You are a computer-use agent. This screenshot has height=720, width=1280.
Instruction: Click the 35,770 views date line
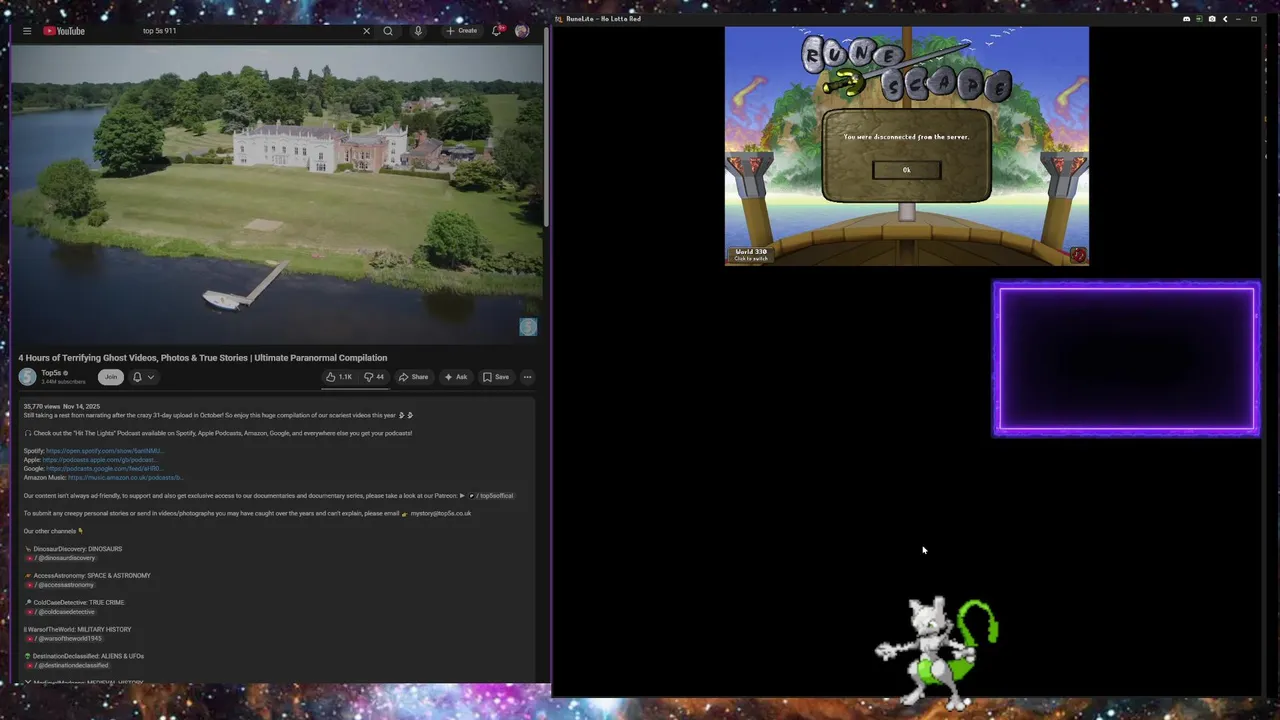pos(62,407)
